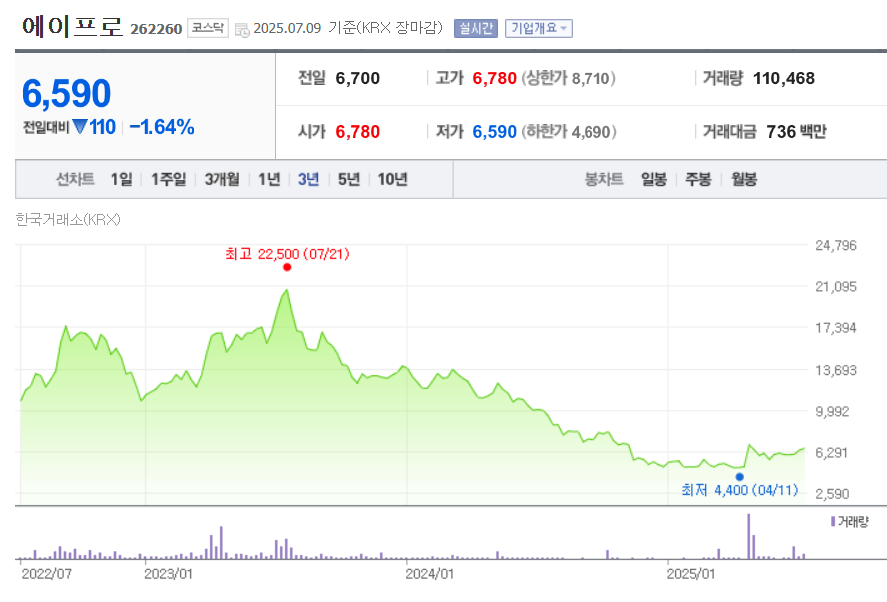
Task: Click the 2025/01 x-axis label
Action: [x=691, y=574]
